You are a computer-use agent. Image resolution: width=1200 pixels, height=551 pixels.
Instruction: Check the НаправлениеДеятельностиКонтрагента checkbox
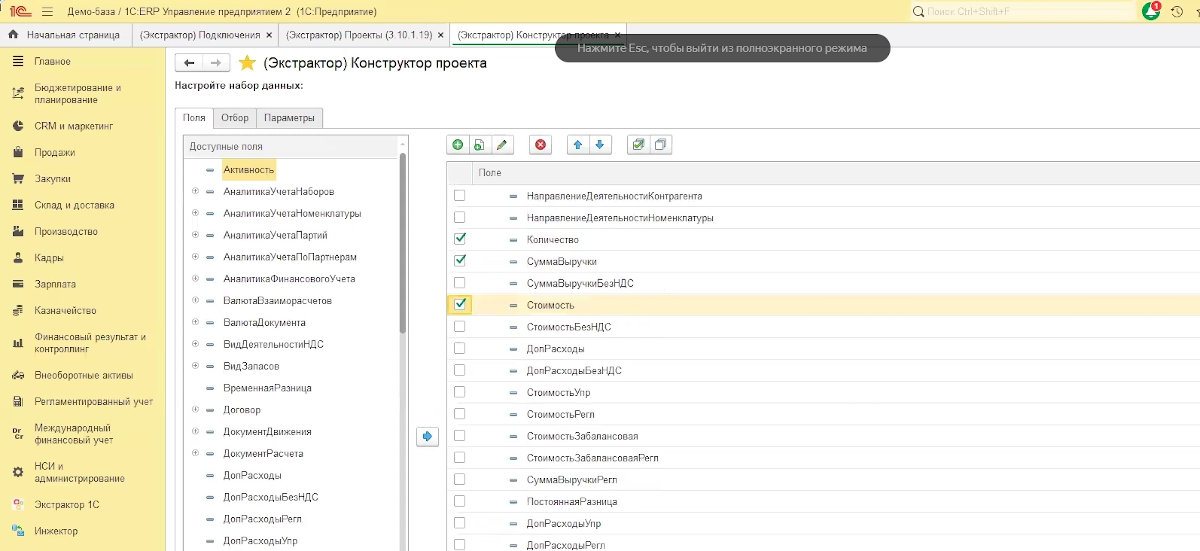coord(460,195)
